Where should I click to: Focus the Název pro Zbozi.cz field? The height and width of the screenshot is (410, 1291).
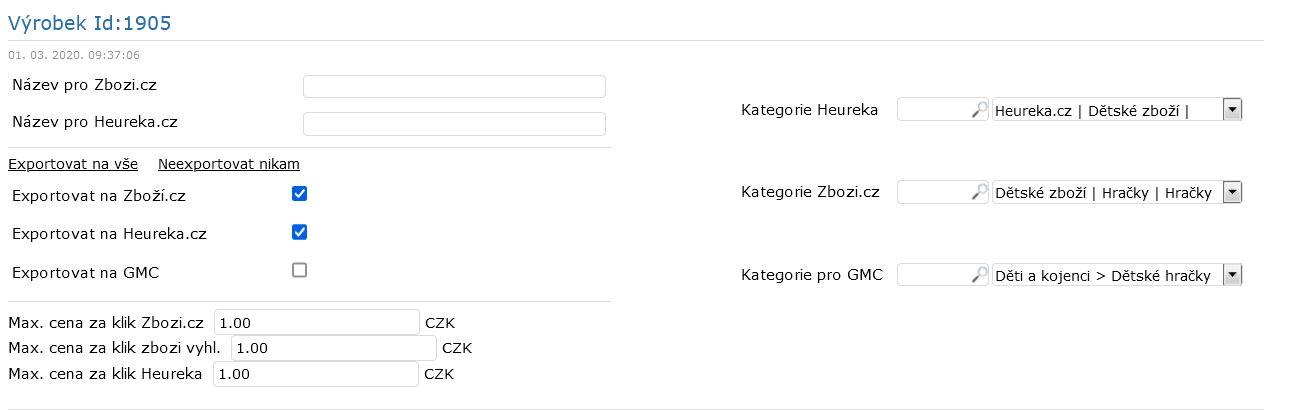[454, 86]
